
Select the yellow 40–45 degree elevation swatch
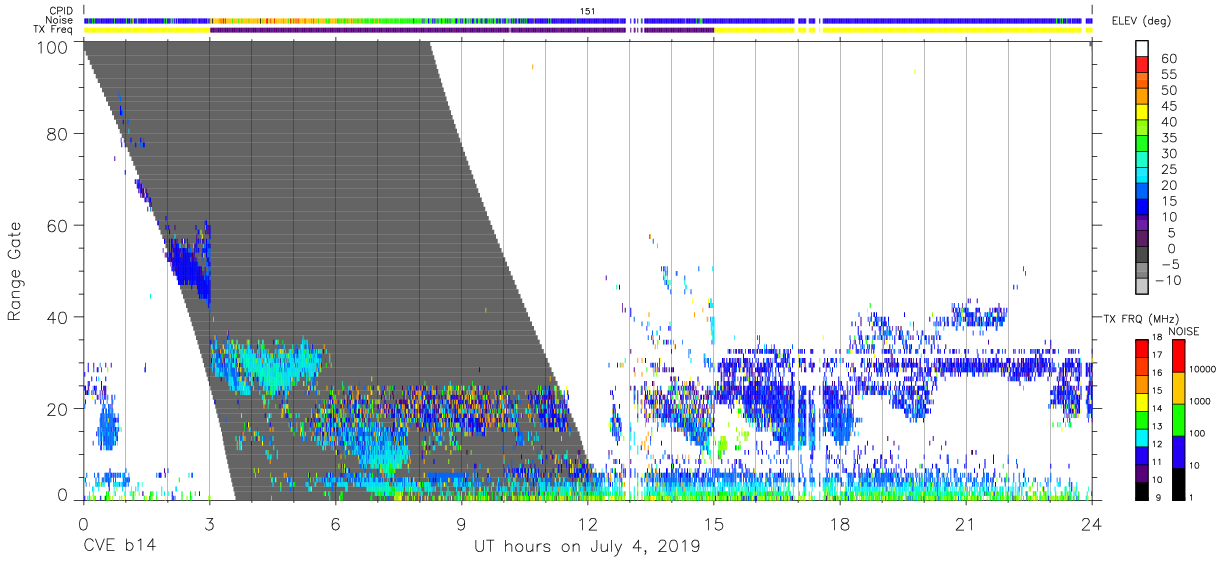click(1143, 112)
